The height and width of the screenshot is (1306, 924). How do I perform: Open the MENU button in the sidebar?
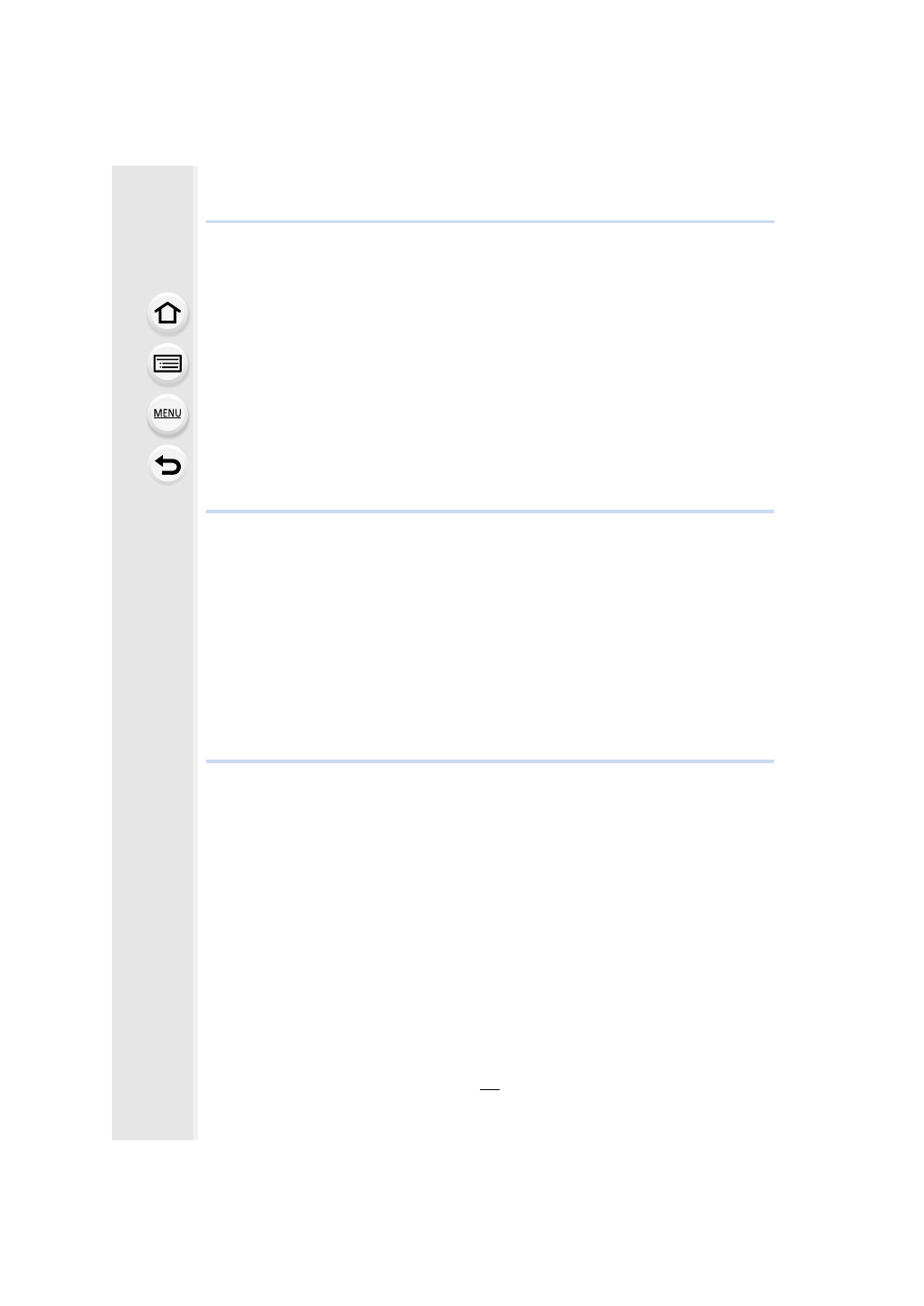(167, 414)
